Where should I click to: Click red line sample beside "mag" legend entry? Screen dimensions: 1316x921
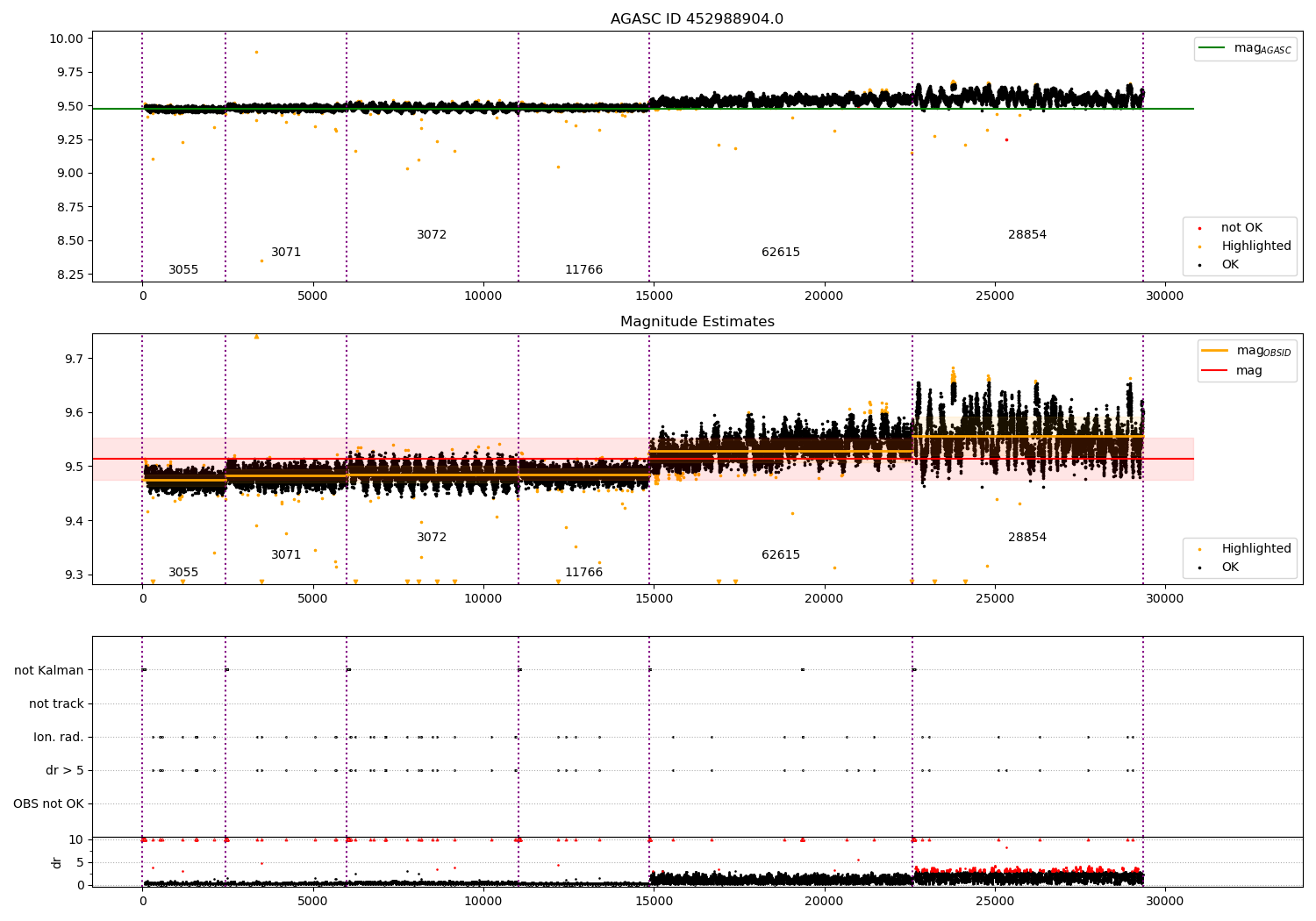coord(1215,371)
